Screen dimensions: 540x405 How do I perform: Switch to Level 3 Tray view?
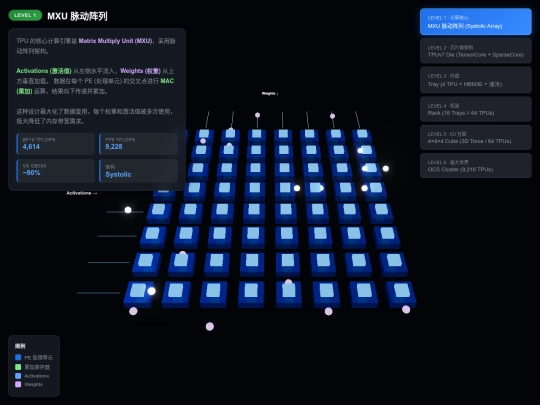coord(476,80)
